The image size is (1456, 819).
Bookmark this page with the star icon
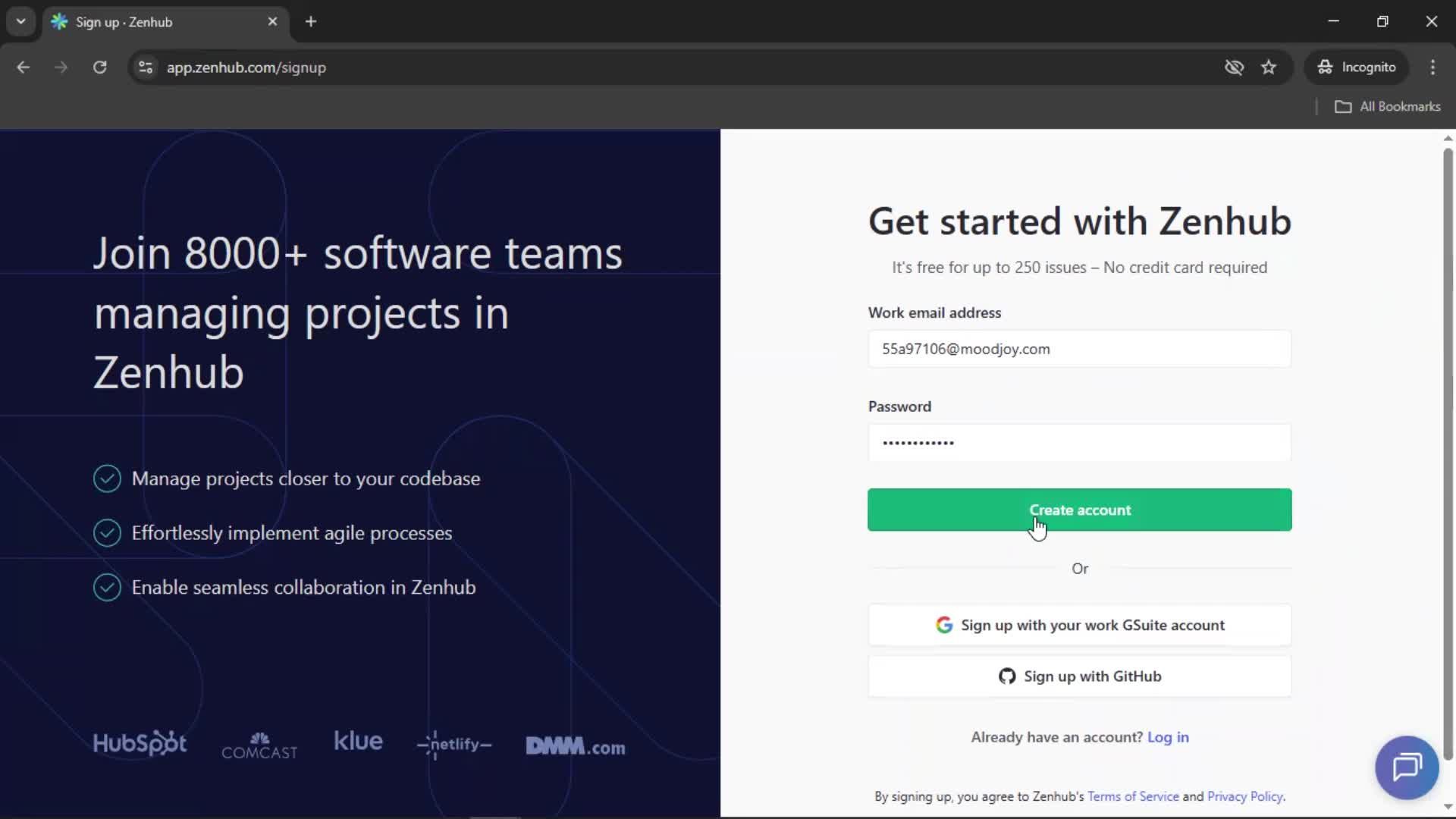click(1269, 67)
